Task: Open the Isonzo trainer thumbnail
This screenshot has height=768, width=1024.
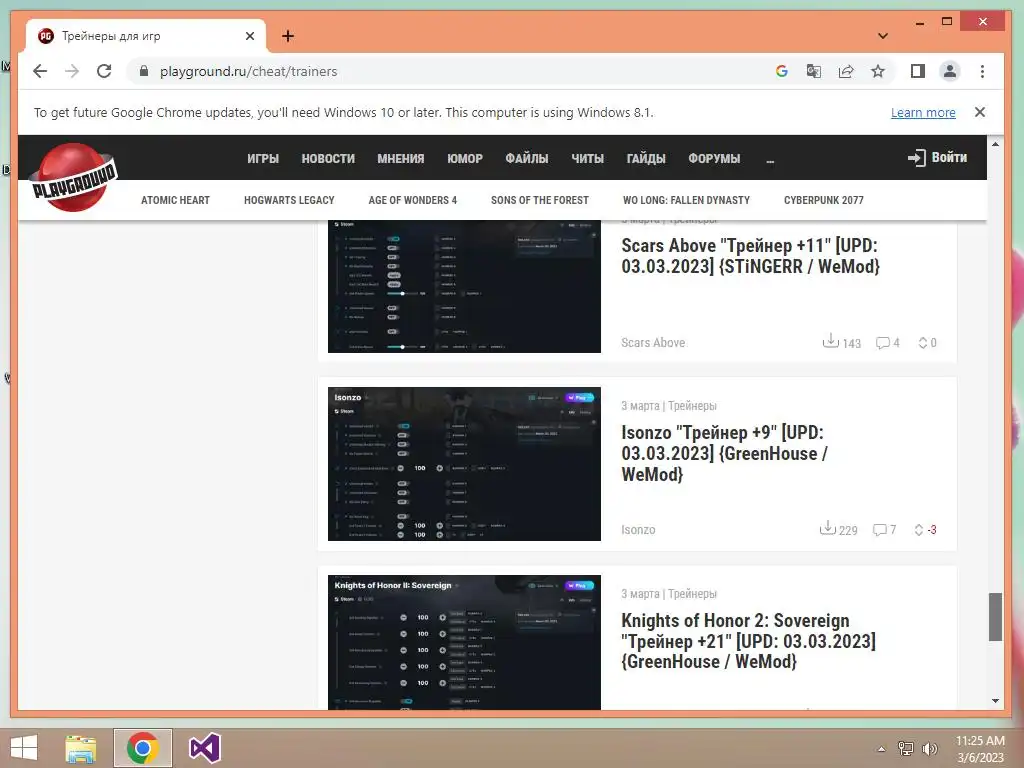Action: click(464, 464)
